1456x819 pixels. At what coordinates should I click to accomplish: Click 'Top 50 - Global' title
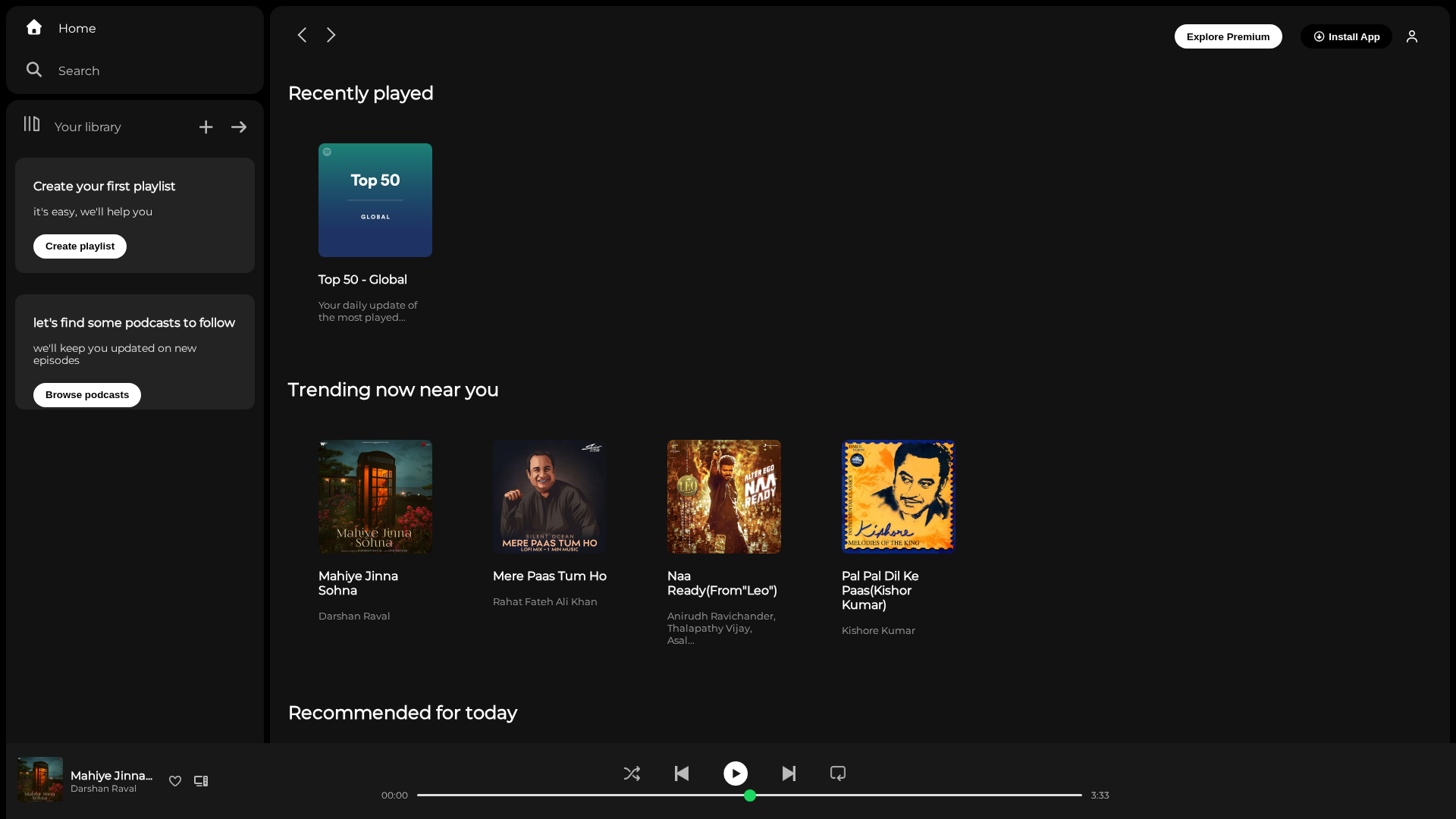(362, 280)
